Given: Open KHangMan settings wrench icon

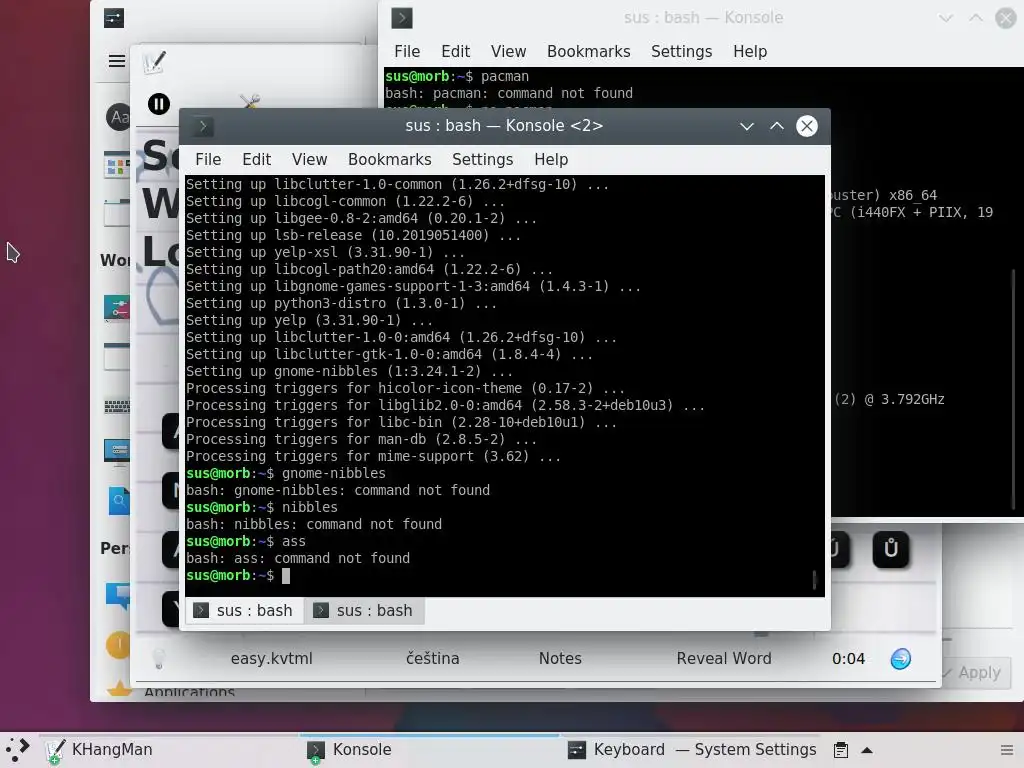Looking at the screenshot, I should click(x=249, y=101).
